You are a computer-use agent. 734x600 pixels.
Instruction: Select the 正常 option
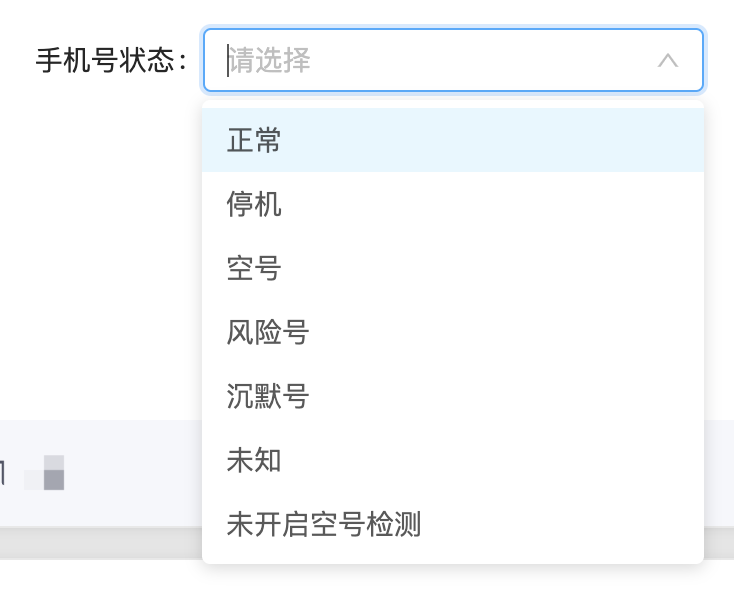click(453, 140)
